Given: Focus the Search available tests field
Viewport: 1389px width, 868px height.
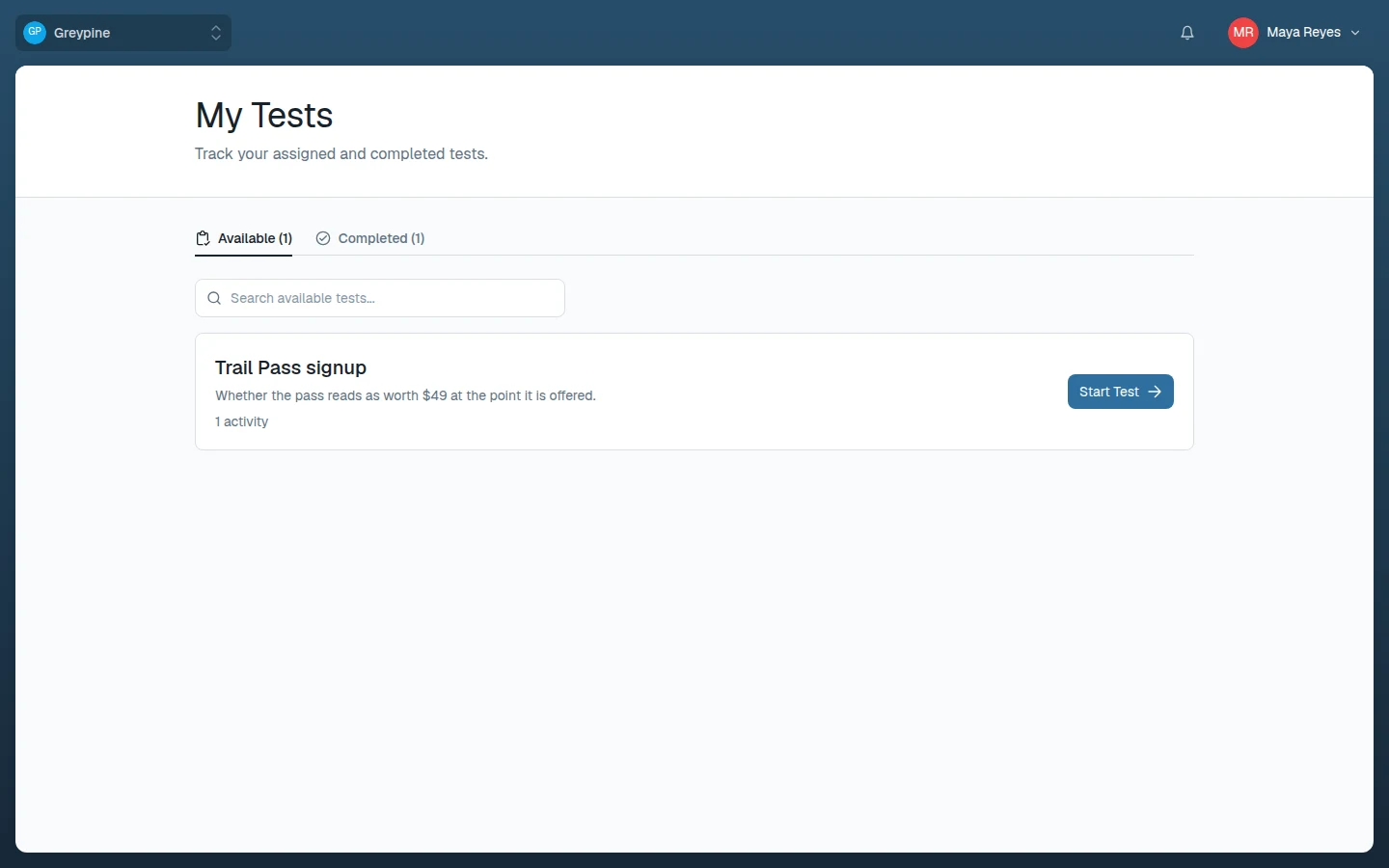Looking at the screenshot, I should pyautogui.click(x=380, y=298).
